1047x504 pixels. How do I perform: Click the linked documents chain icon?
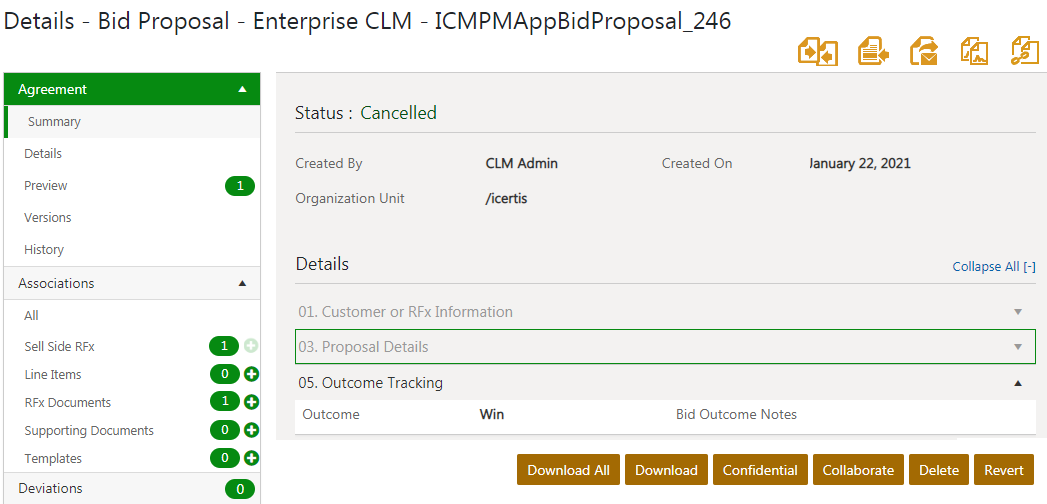pyautogui.click(x=1025, y=51)
